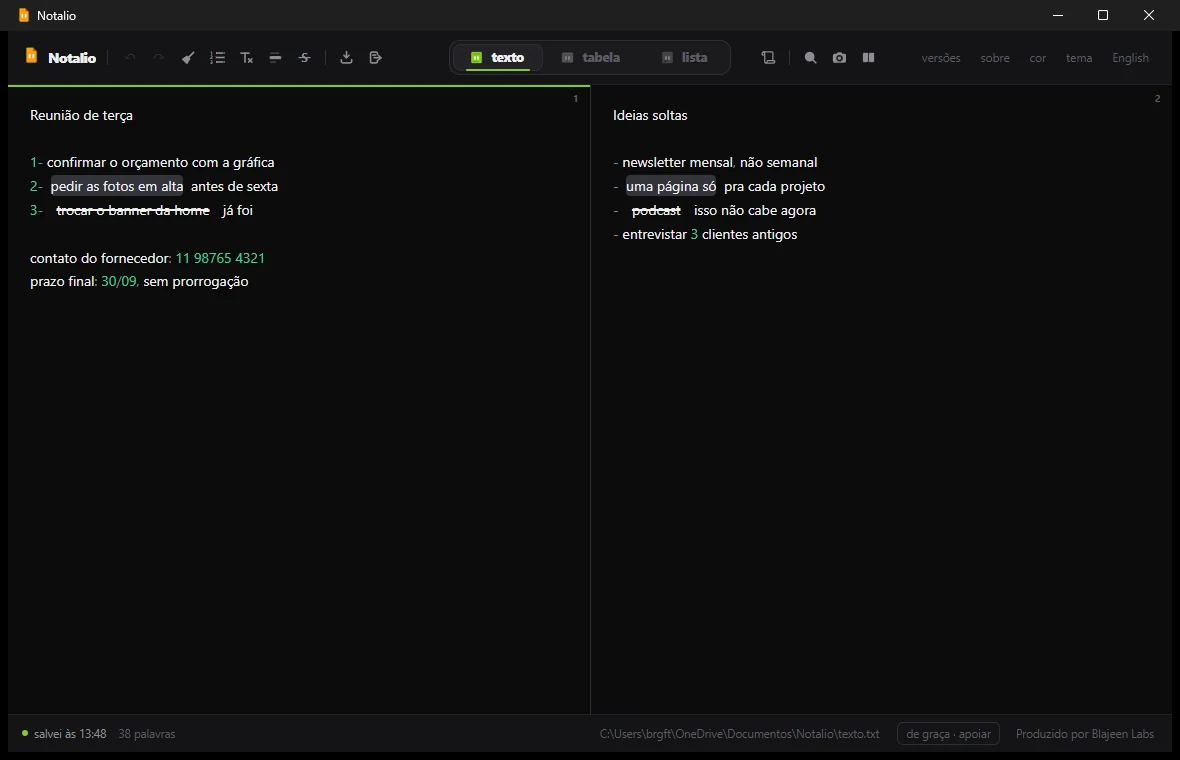Viewport: 1180px width, 760px height.
Task: Click the file path texto.txt in status bar
Action: 739,734
